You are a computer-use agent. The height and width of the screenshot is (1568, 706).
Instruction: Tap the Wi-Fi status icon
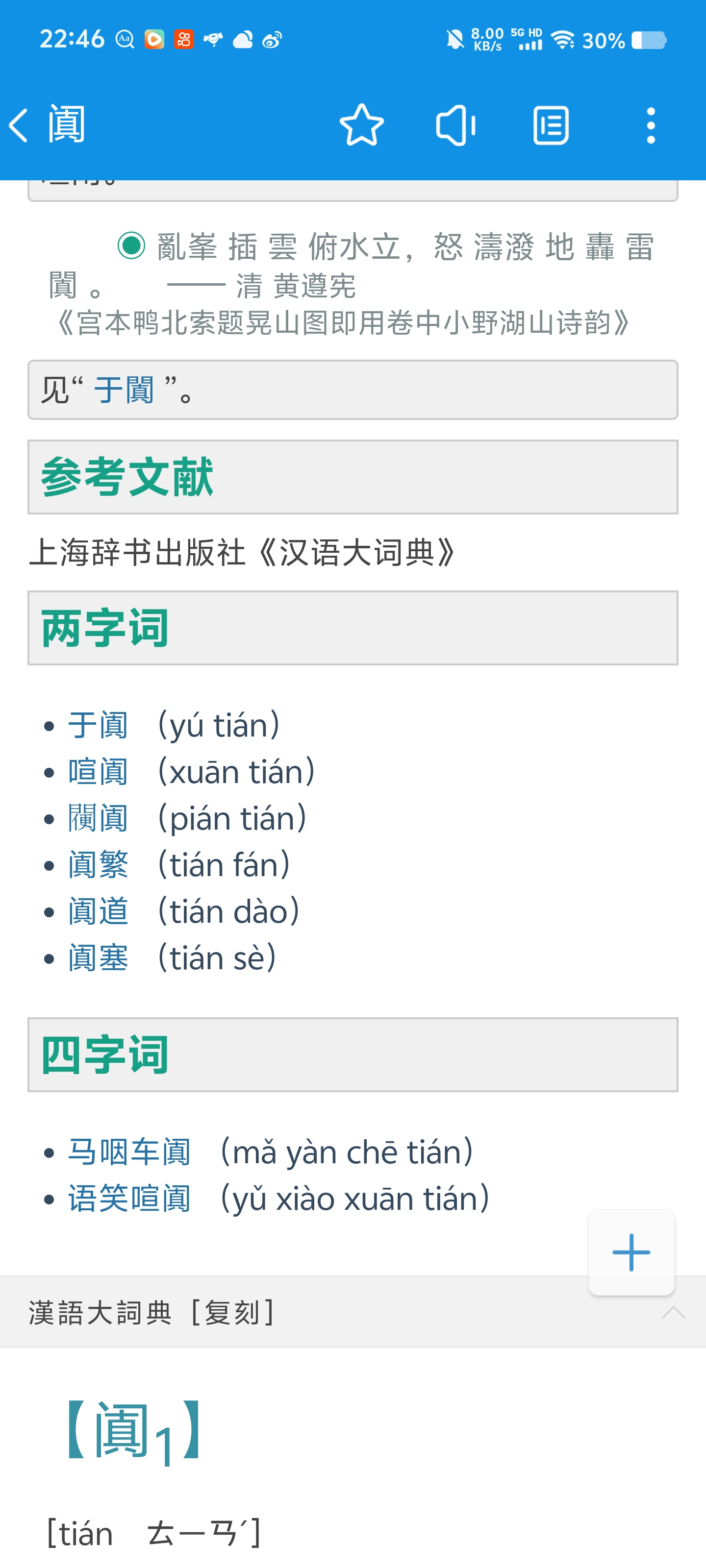coord(562,40)
